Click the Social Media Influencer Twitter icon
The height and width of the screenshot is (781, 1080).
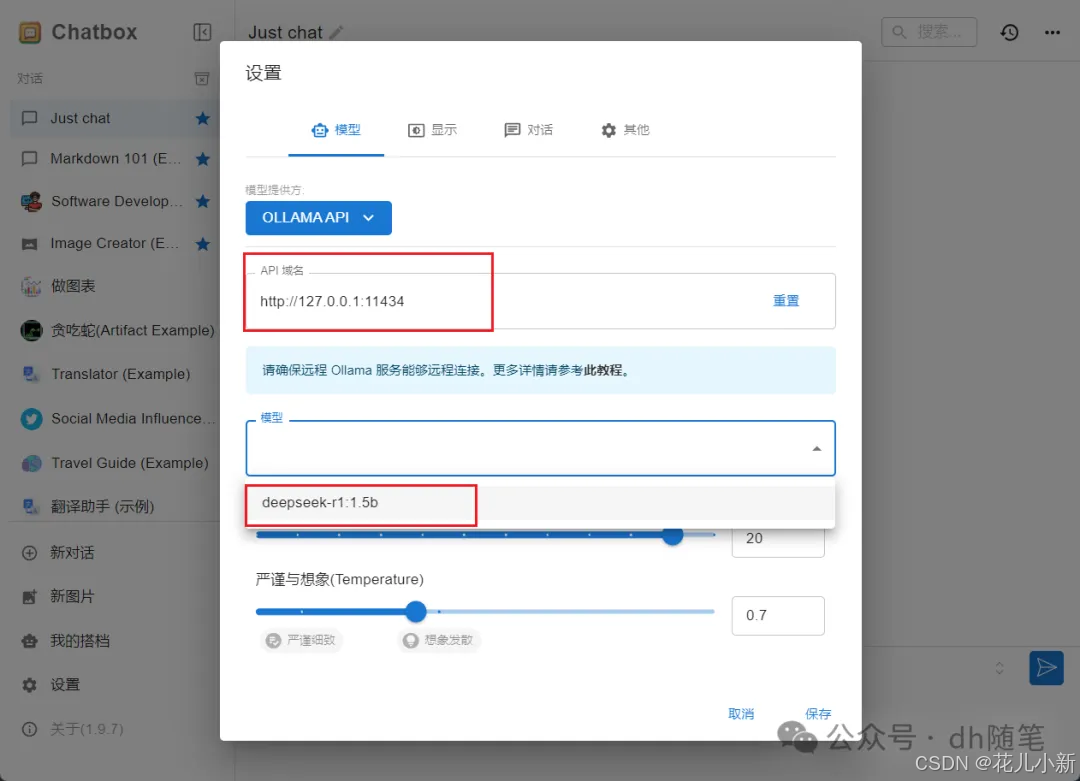(31, 419)
